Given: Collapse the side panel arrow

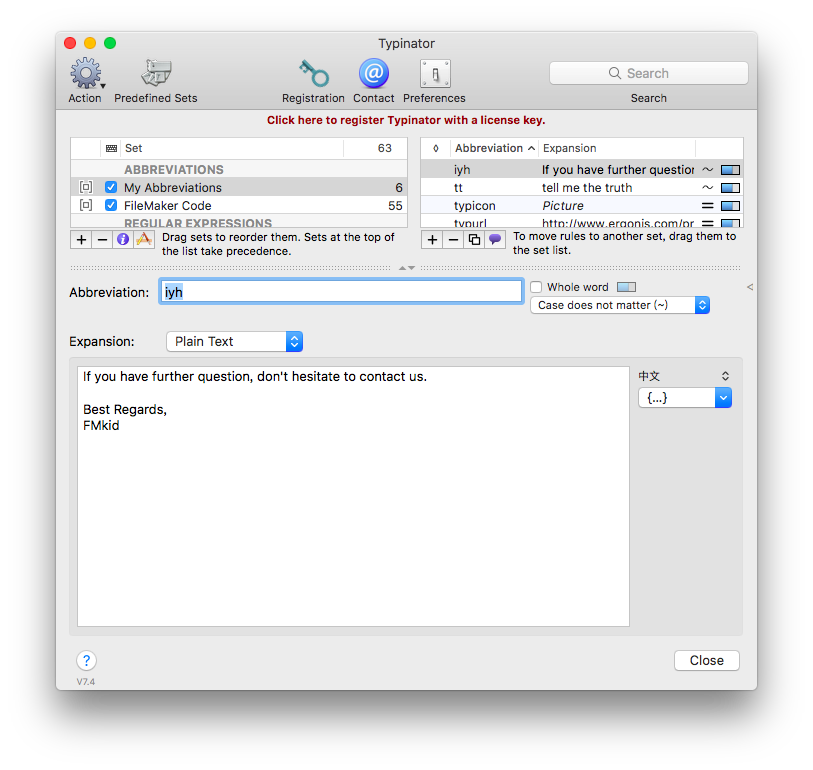Looking at the screenshot, I should [750, 287].
